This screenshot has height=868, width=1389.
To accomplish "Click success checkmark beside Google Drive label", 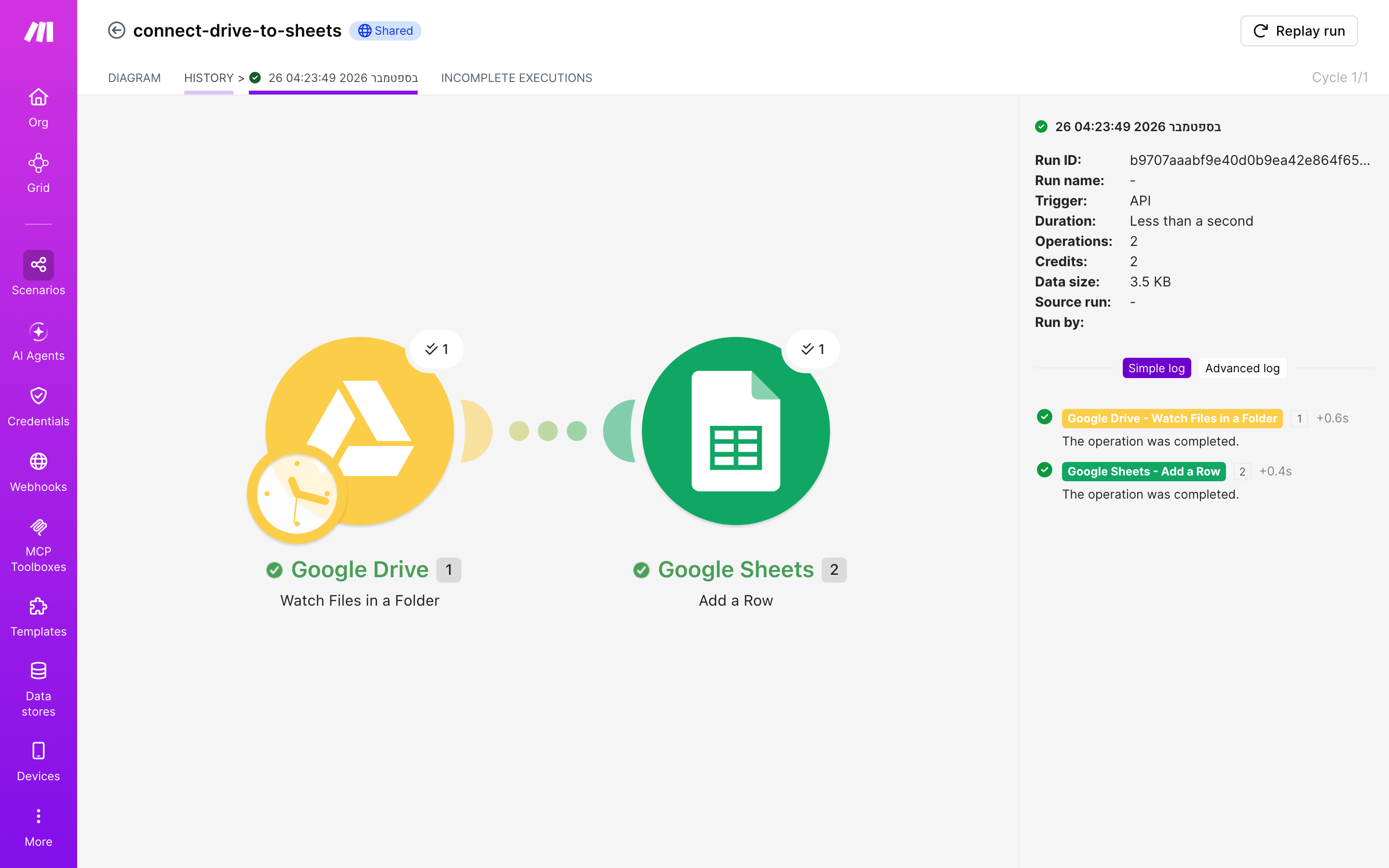I will [x=274, y=570].
